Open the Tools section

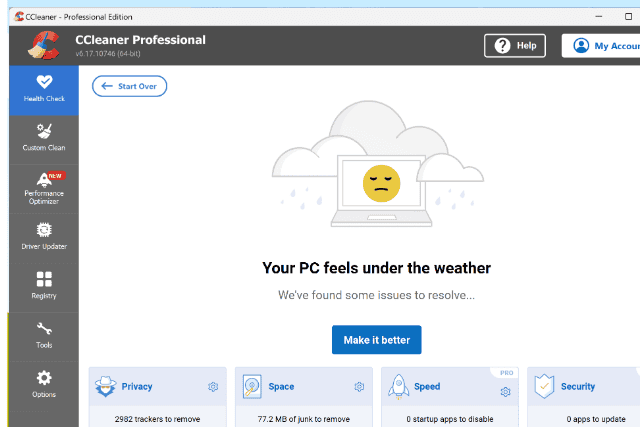coord(44,337)
